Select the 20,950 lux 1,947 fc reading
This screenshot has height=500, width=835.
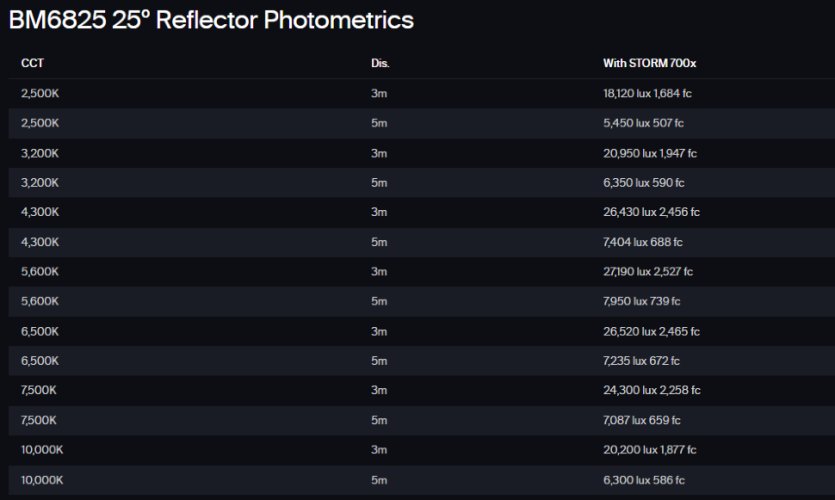(650, 153)
